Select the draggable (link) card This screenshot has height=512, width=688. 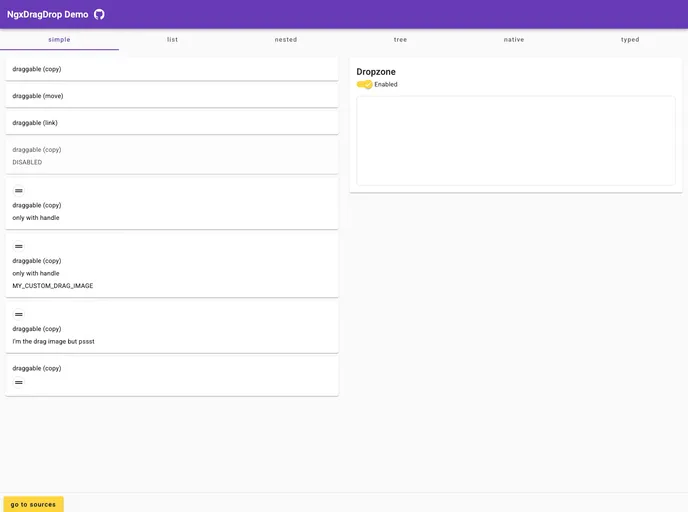[172, 123]
